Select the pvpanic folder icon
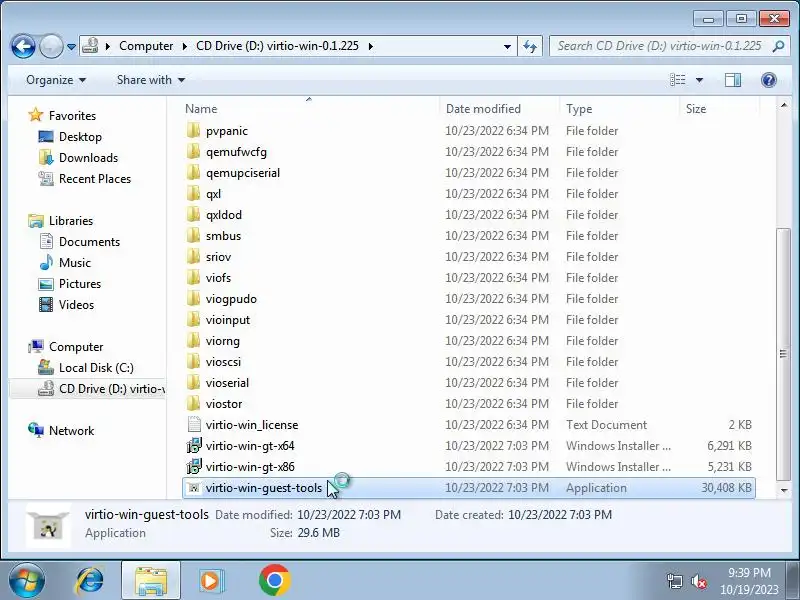800x600 pixels. pyautogui.click(x=193, y=131)
